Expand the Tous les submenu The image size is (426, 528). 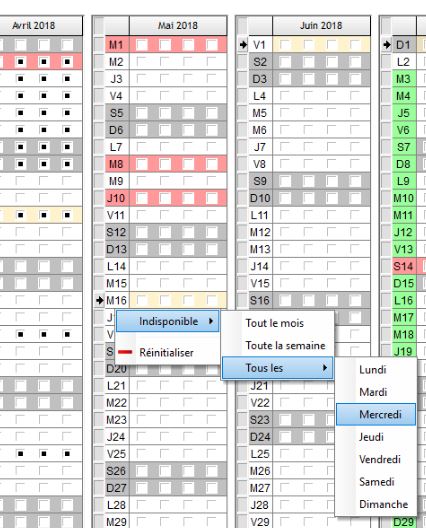point(277,368)
